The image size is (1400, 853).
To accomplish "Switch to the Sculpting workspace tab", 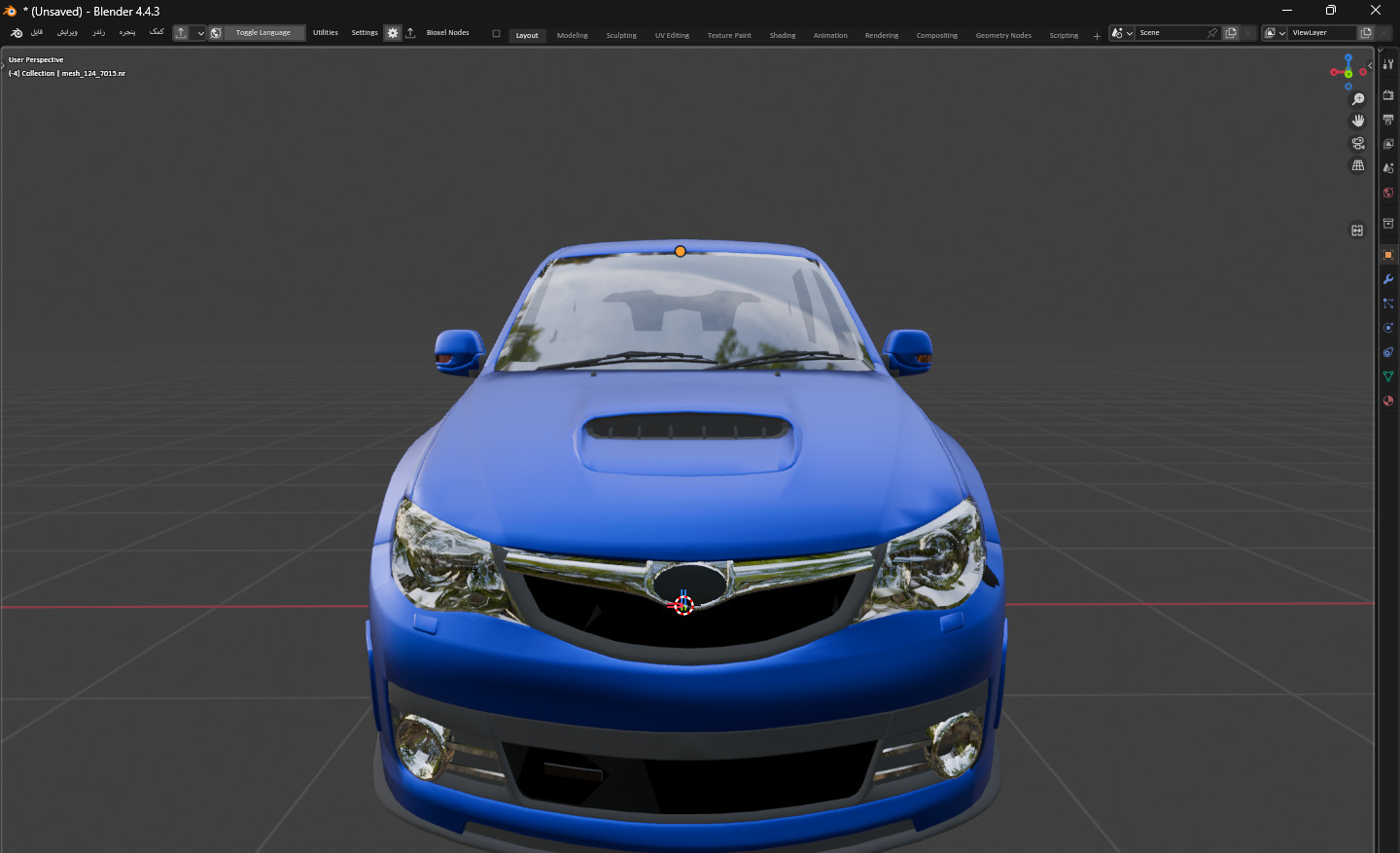I will [x=621, y=35].
